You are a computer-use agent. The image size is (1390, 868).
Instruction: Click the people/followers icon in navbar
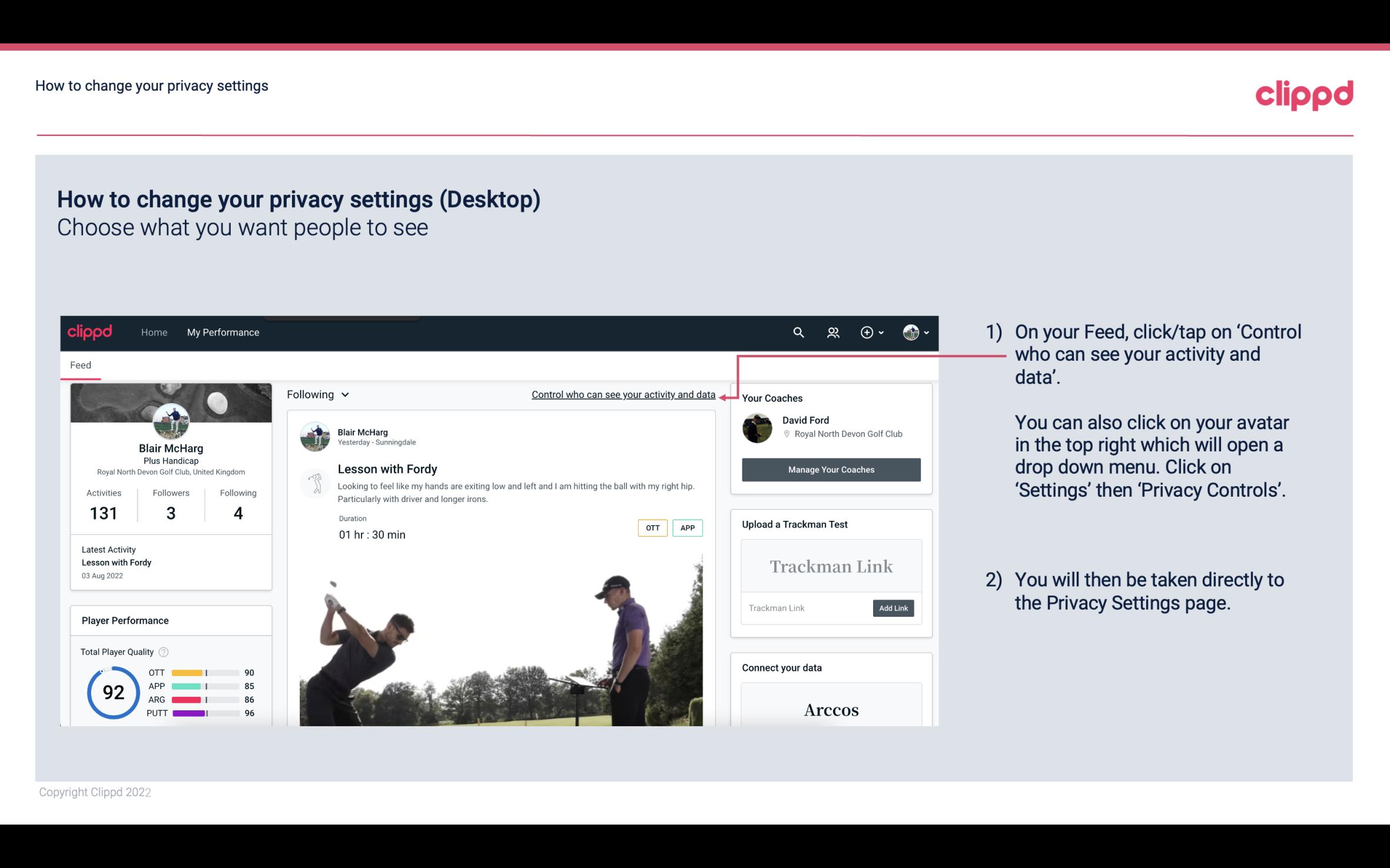click(832, 332)
